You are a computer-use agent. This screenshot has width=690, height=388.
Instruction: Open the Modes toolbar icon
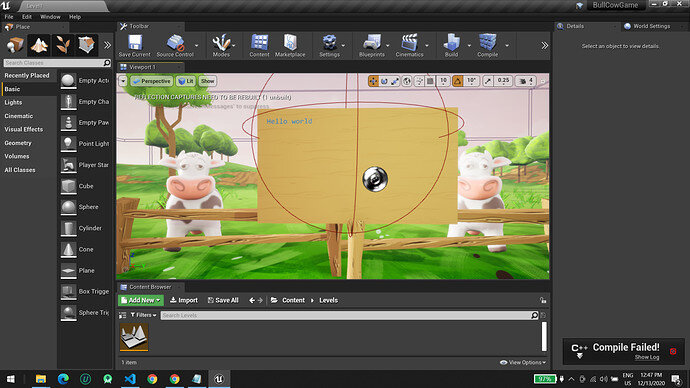(x=221, y=46)
